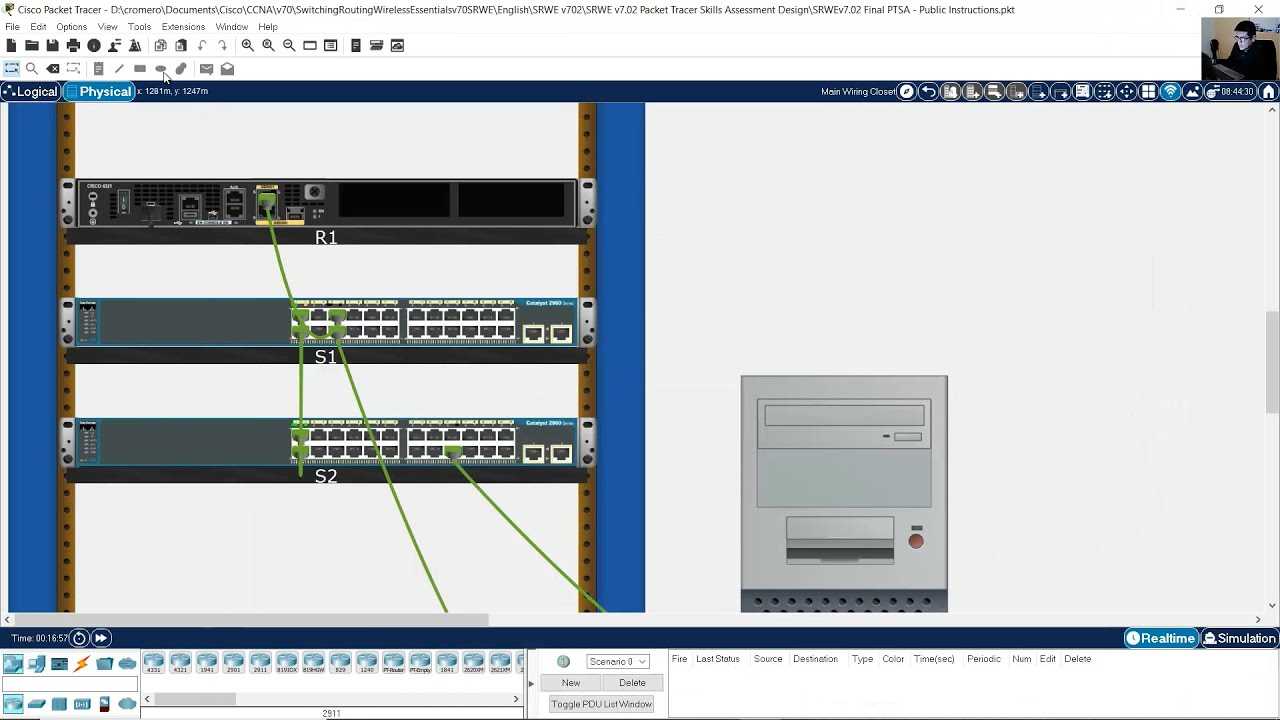The height and width of the screenshot is (720, 1280).
Task: Switch to Realtime mode
Action: tap(1161, 638)
